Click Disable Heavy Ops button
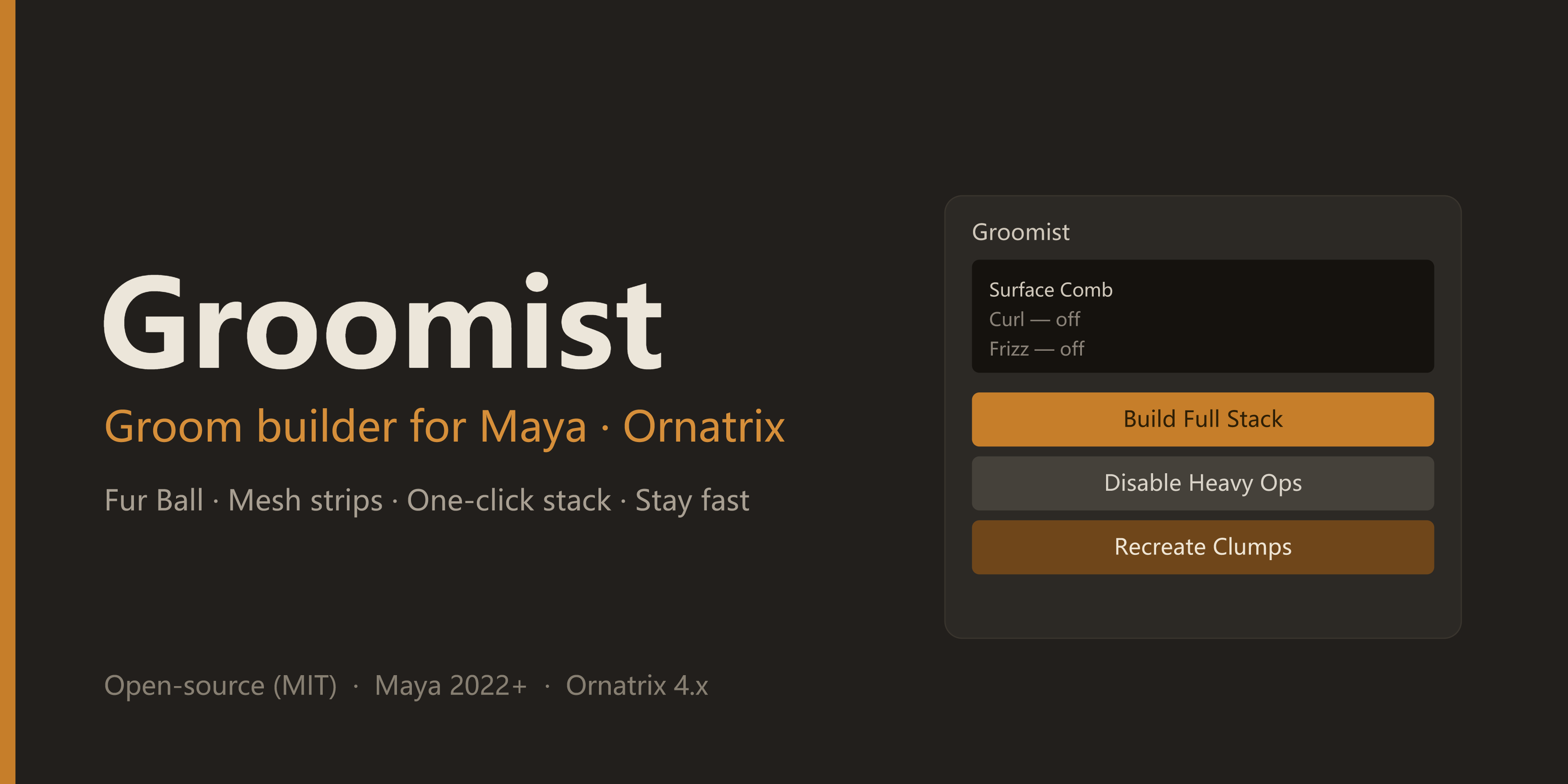Screen dimensions: 1568x784 point(1203,483)
